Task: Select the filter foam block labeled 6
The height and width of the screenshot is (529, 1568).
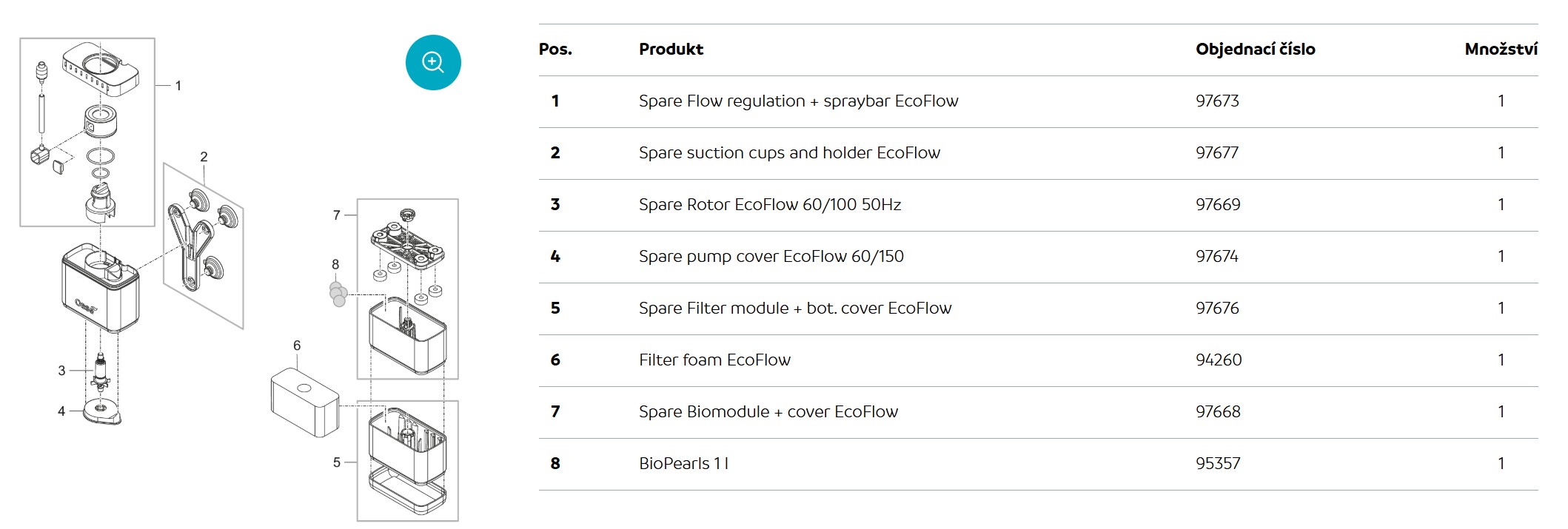Action: 305,402
